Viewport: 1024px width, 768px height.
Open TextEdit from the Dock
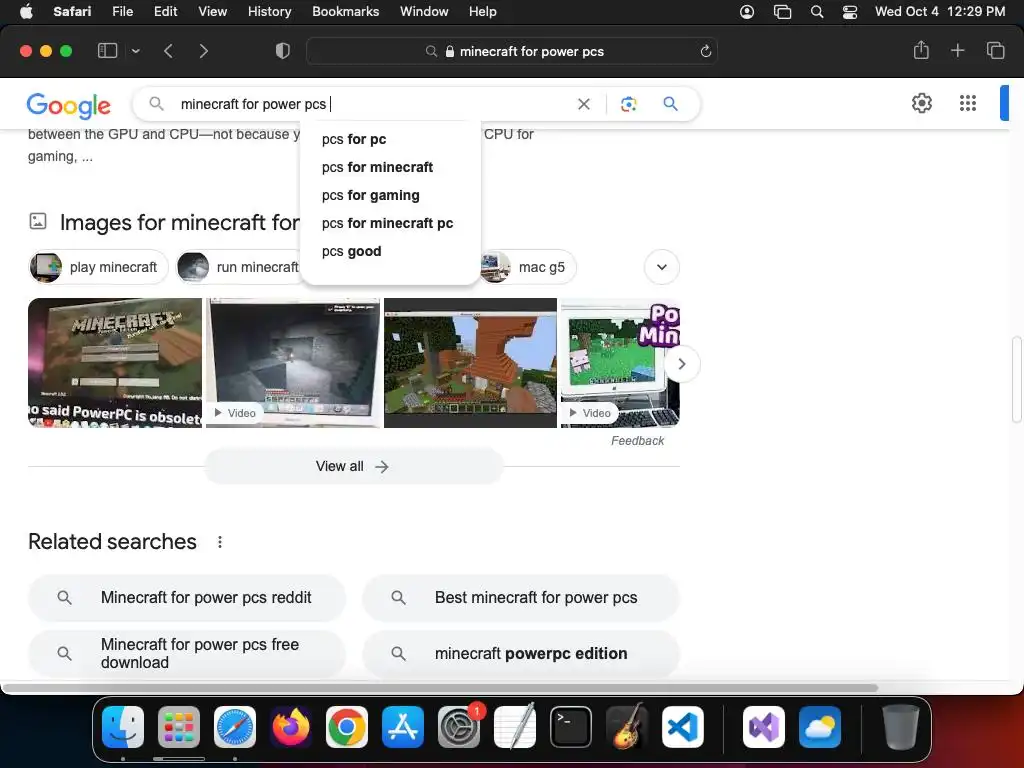515,726
